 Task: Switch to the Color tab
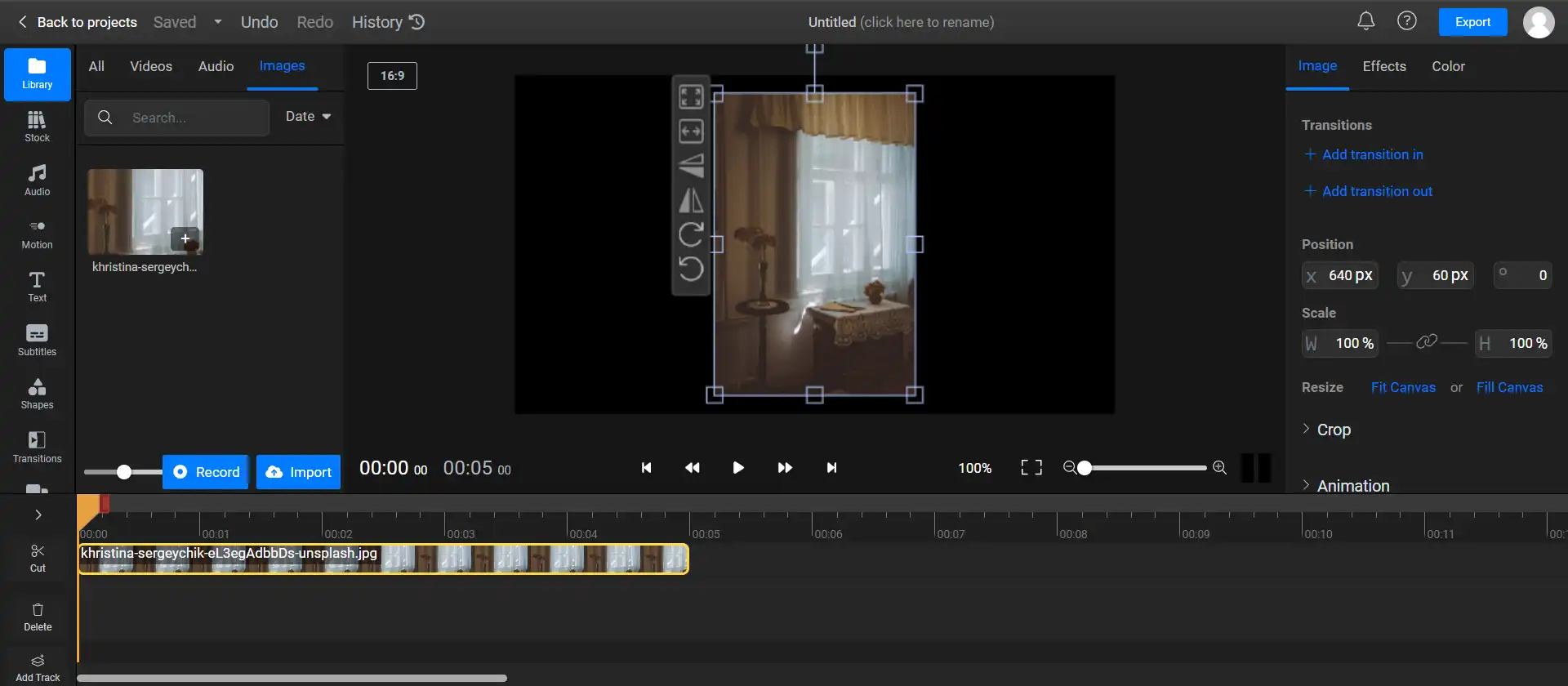tap(1448, 66)
